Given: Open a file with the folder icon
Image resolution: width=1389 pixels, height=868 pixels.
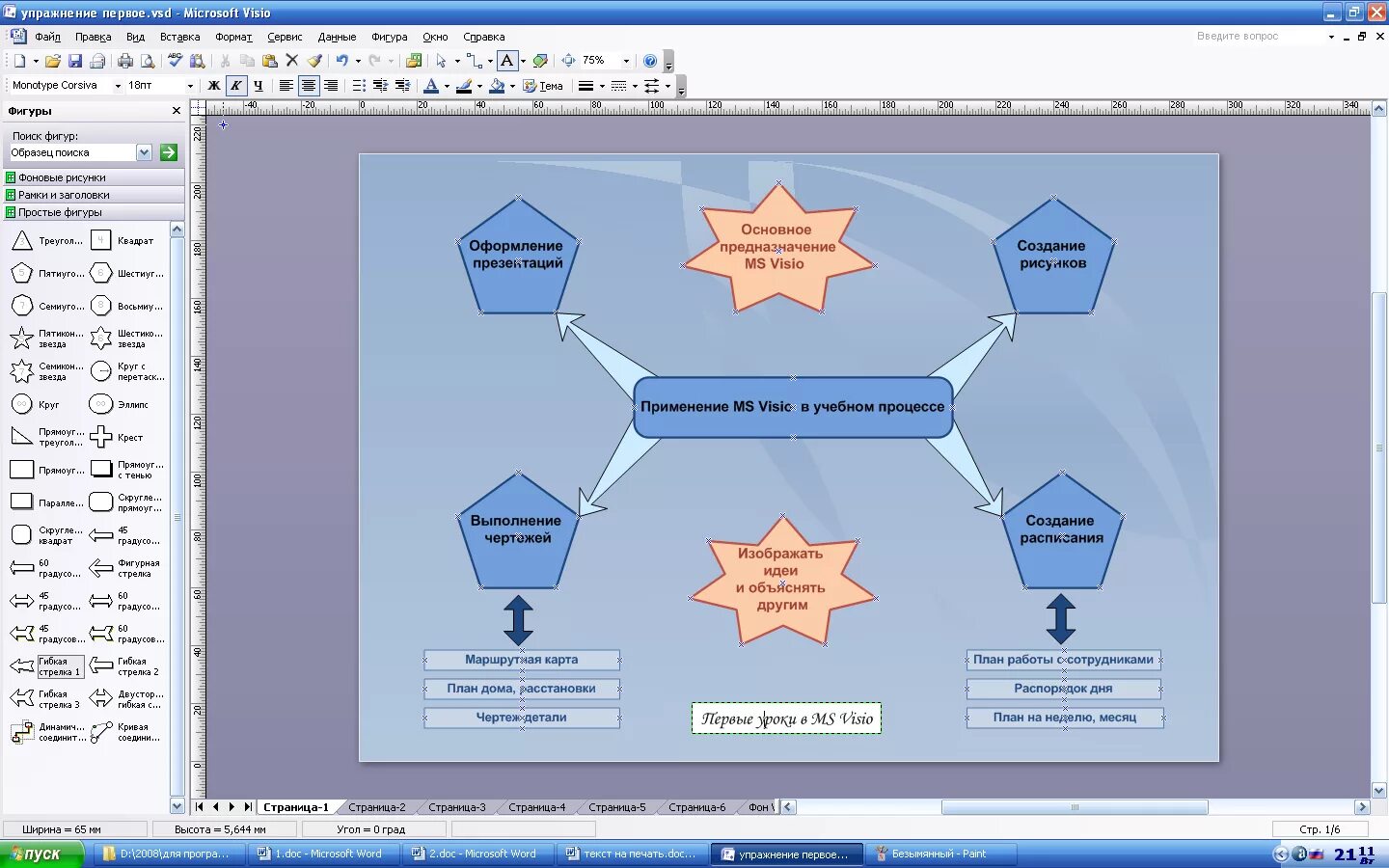Looking at the screenshot, I should [x=53, y=61].
